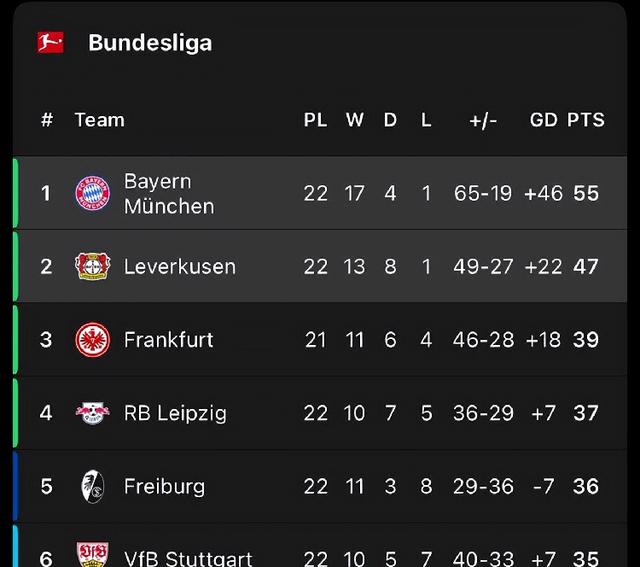Open RB Leipzig team row

pos(320,413)
